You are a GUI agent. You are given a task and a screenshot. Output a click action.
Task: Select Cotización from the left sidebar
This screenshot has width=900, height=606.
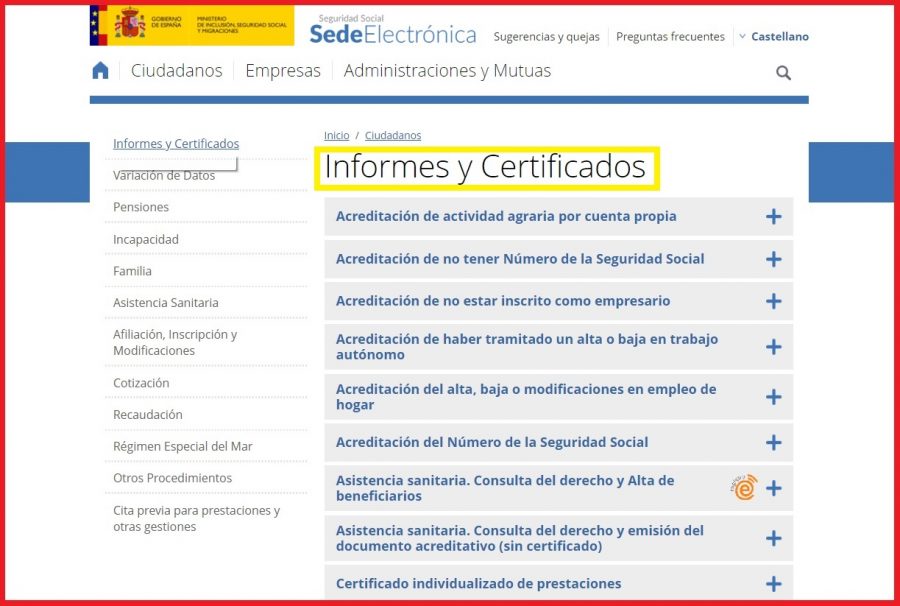tap(141, 382)
